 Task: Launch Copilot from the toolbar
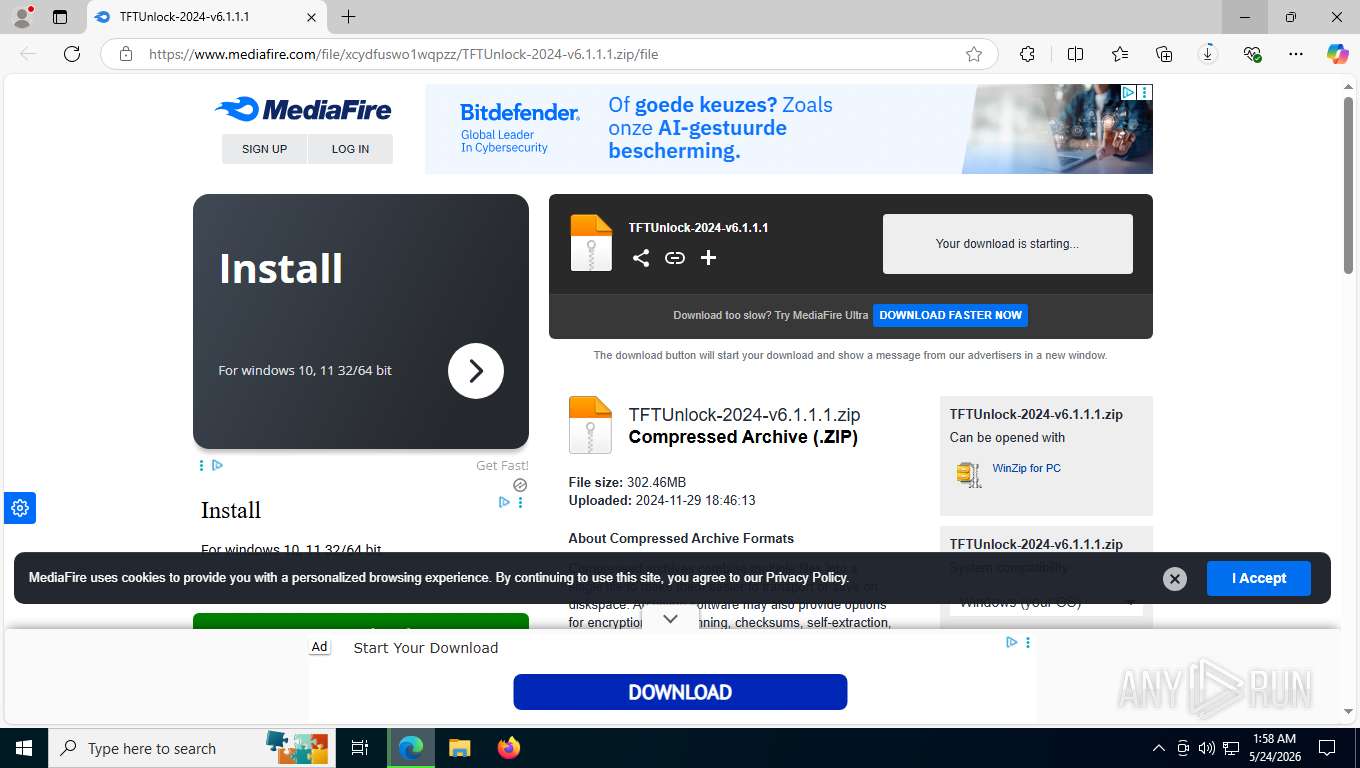[x=1337, y=54]
